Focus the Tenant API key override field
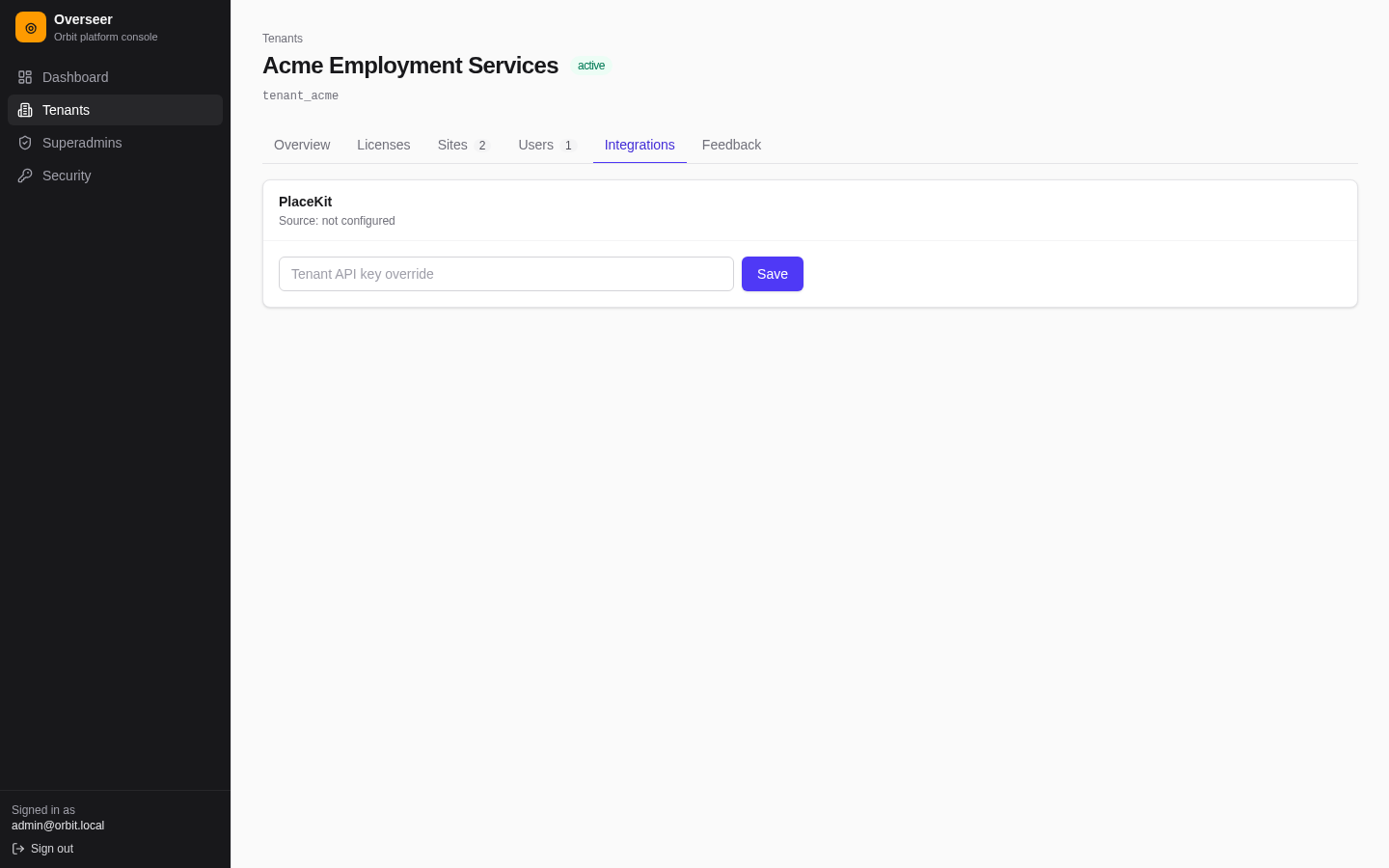1389x868 pixels. pos(506,274)
